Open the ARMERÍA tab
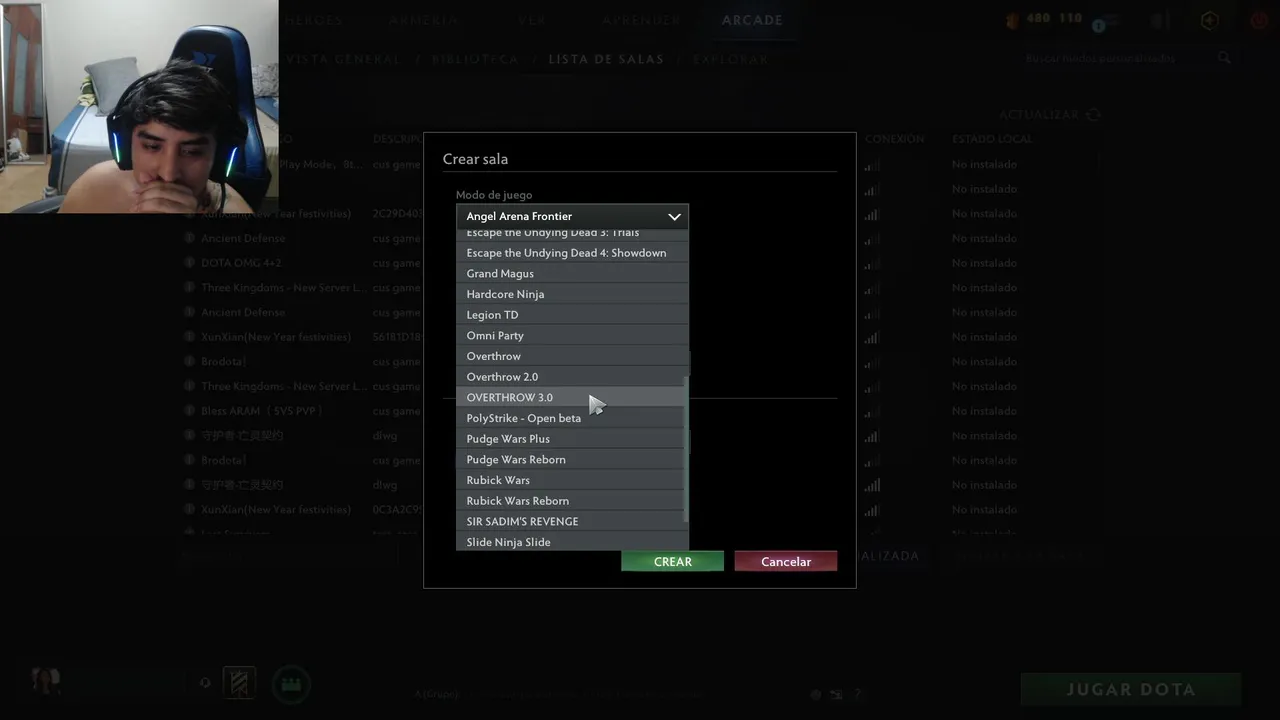Viewport: 1280px width, 720px height. click(x=424, y=20)
